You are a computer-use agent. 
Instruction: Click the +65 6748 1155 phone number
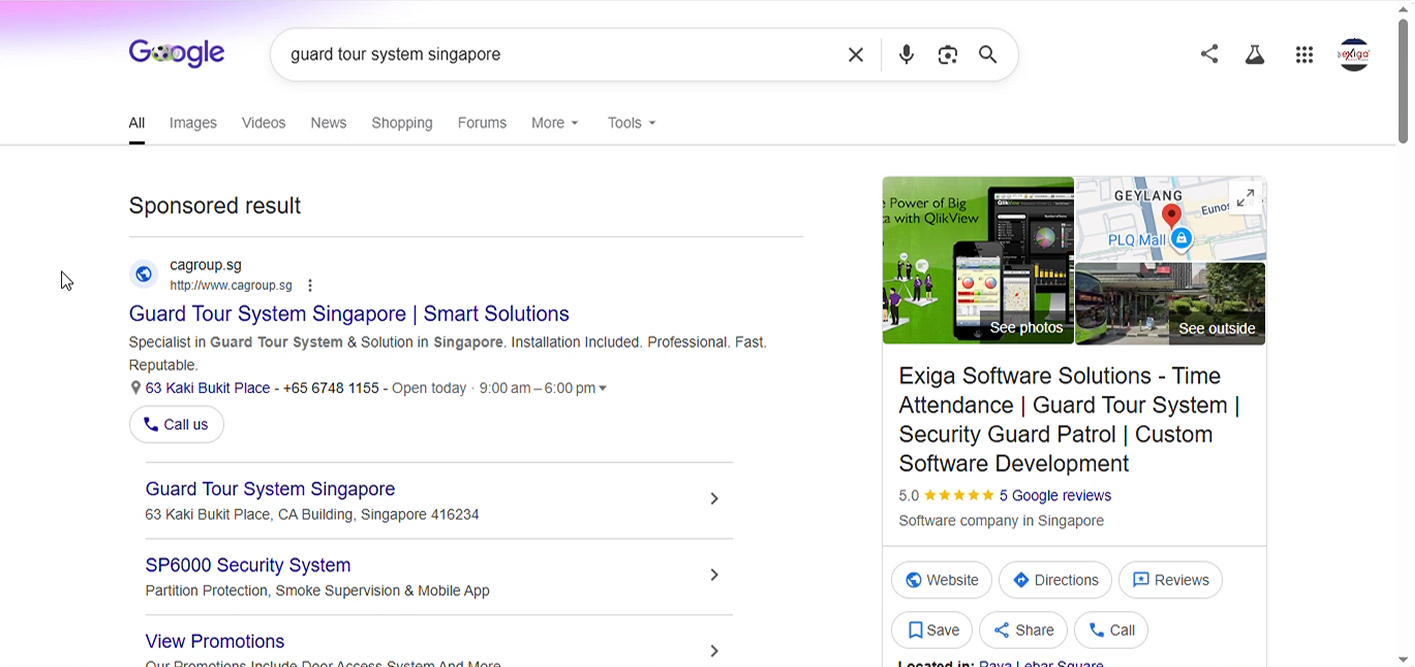coord(331,388)
